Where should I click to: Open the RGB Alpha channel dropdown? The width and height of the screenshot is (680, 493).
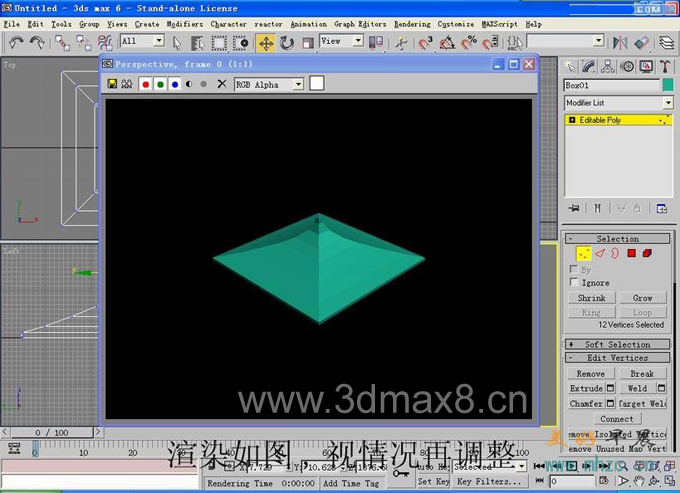(x=269, y=85)
